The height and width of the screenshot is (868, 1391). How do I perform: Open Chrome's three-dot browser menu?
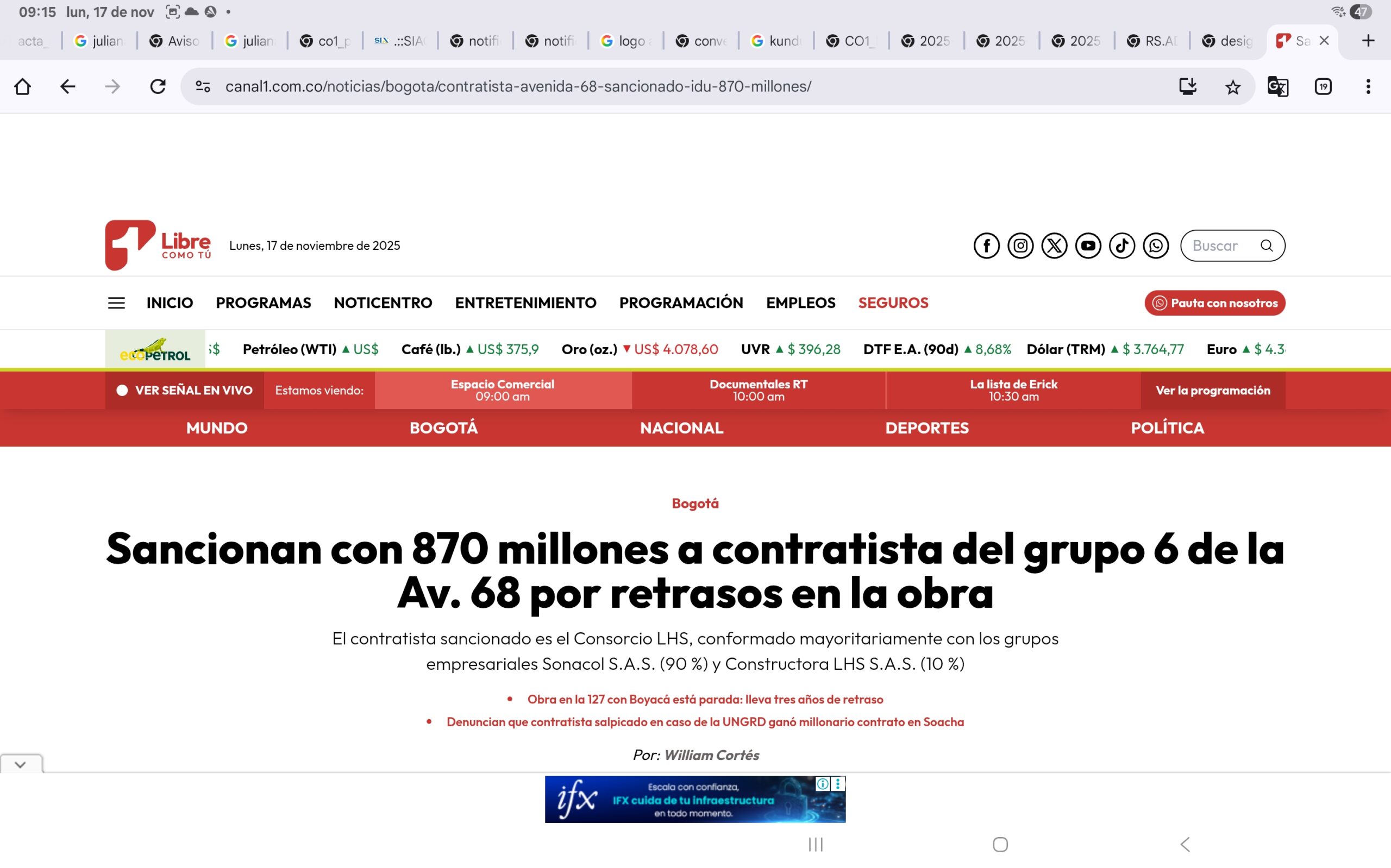(x=1368, y=87)
